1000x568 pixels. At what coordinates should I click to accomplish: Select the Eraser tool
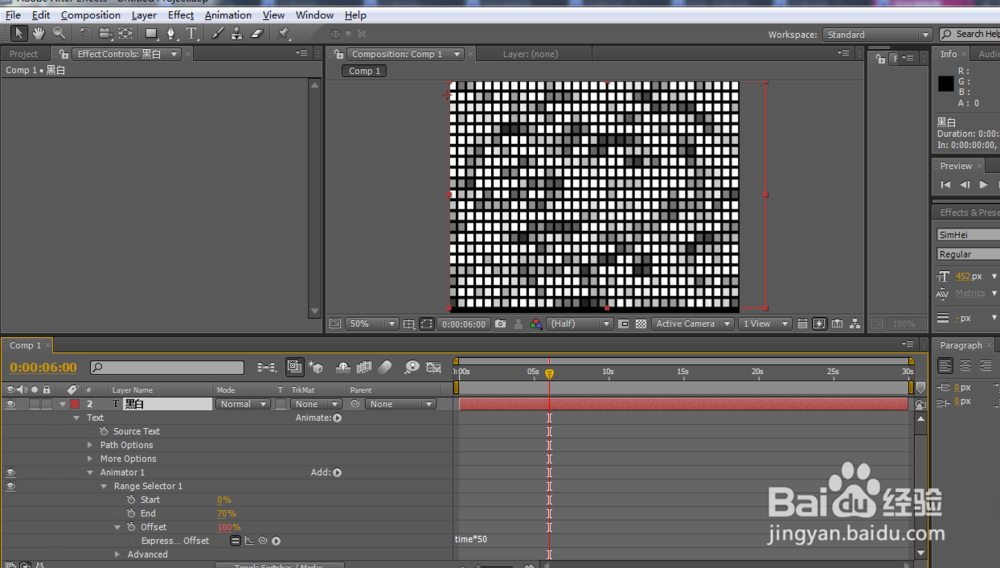257,34
